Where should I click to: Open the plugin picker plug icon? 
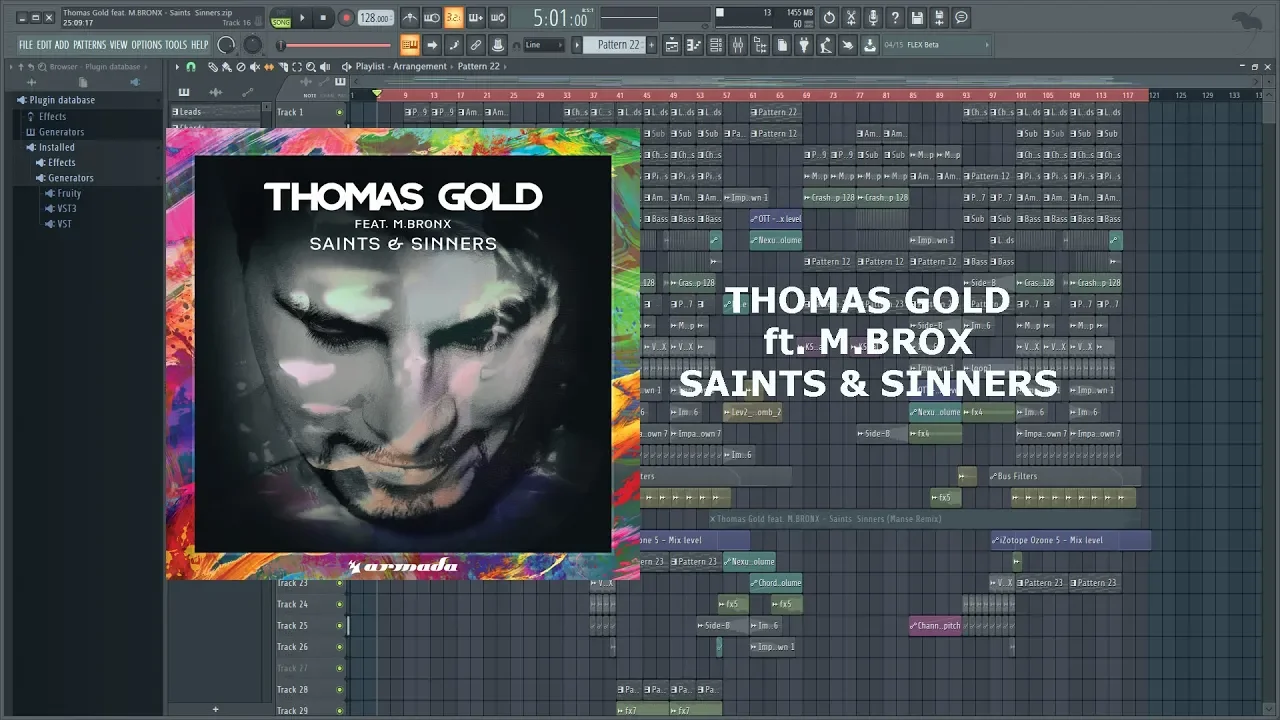[803, 45]
